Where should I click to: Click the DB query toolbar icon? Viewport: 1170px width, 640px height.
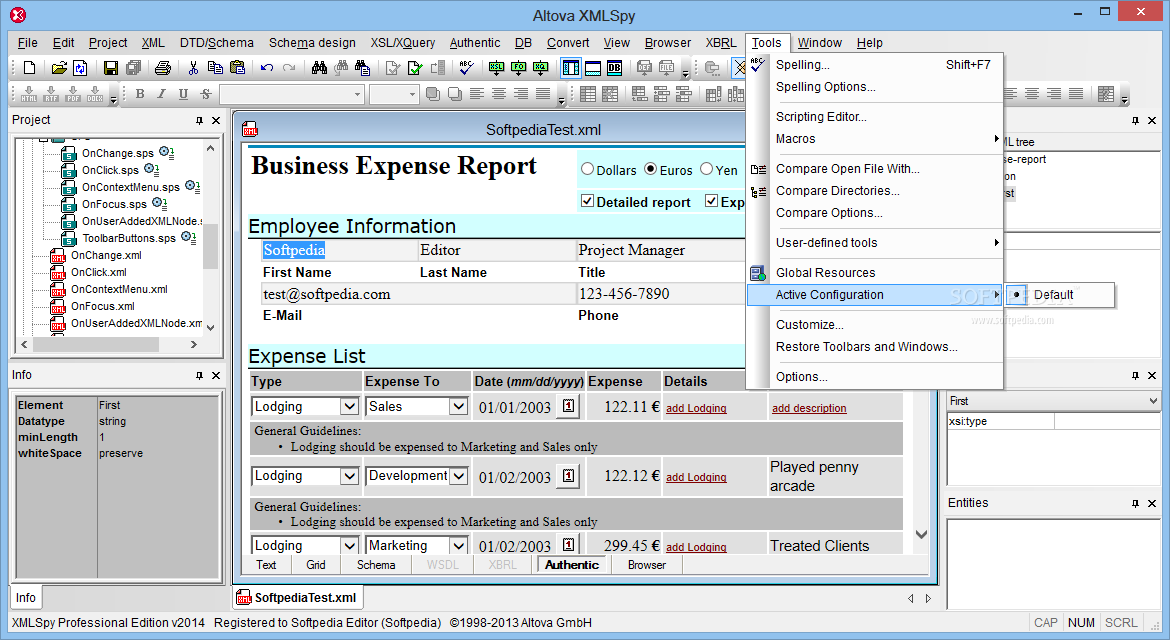(x=614, y=69)
